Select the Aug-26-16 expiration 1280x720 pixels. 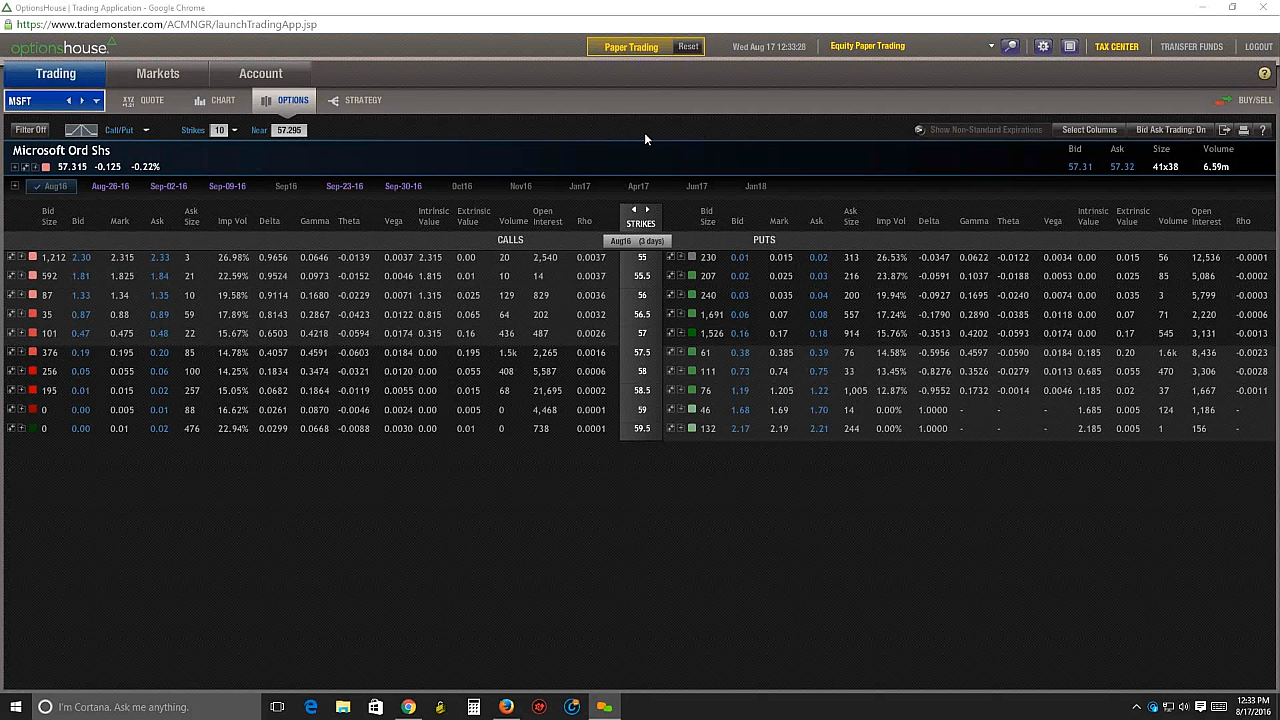point(110,186)
